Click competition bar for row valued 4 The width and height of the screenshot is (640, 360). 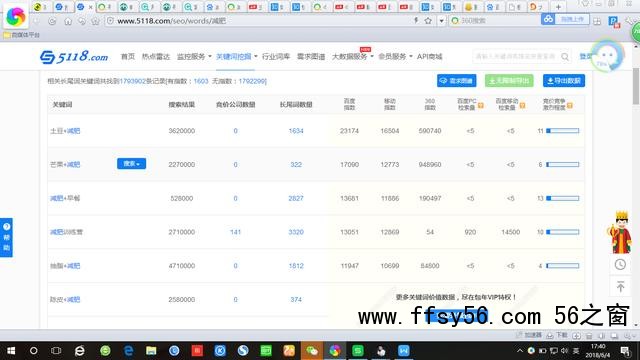[562, 266]
